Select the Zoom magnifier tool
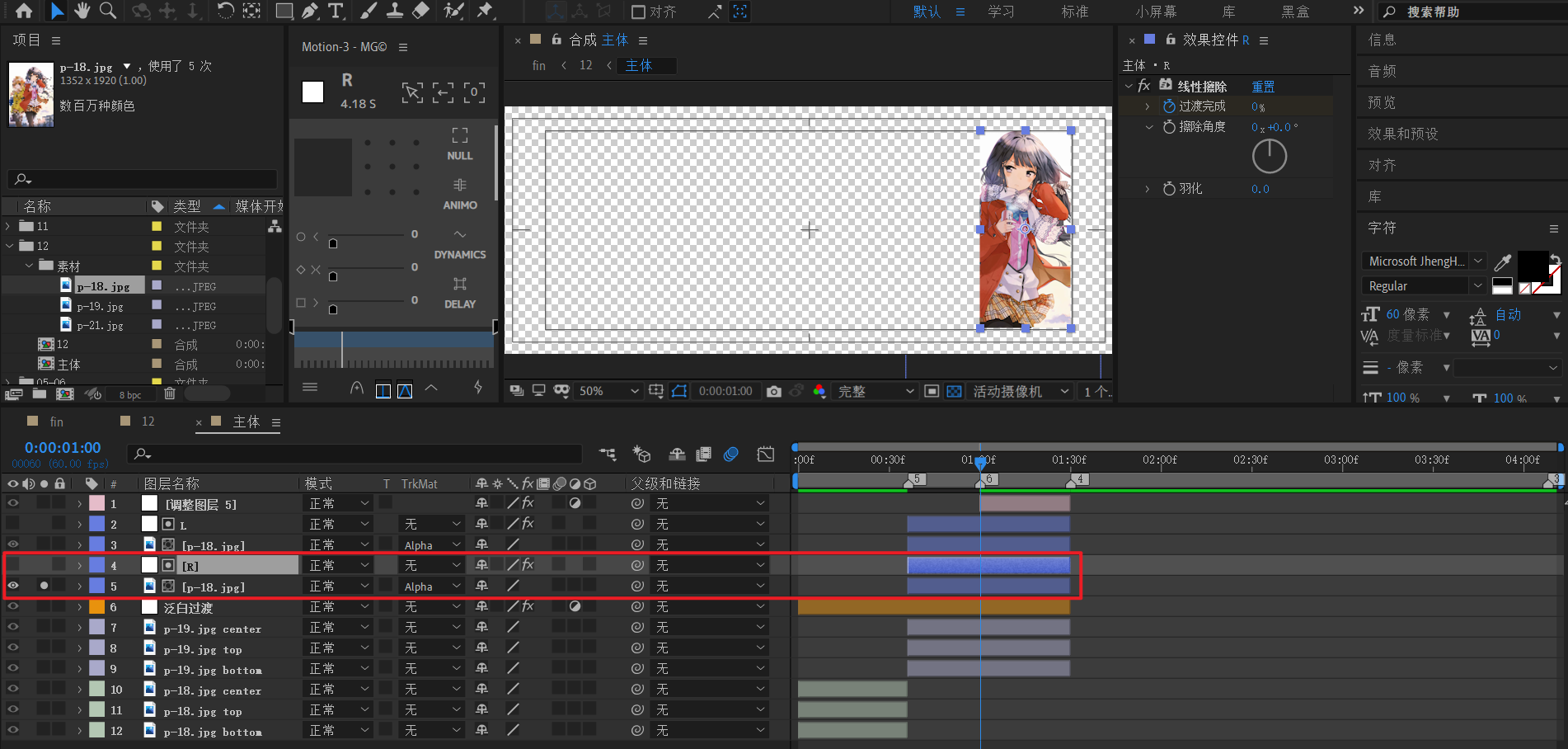The image size is (1568, 749). [x=108, y=11]
